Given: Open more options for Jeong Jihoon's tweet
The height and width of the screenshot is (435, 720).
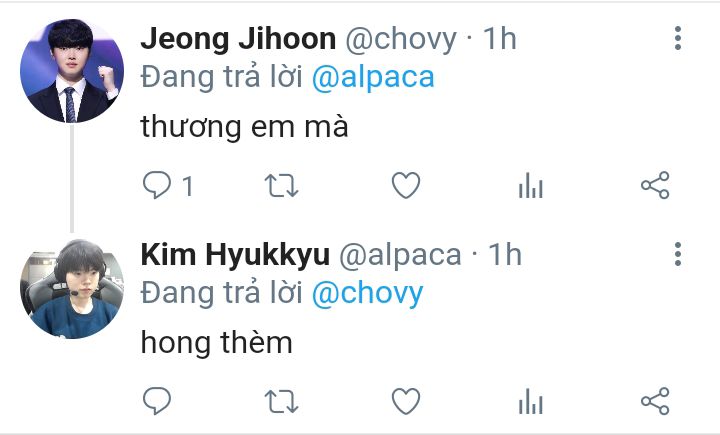Looking at the screenshot, I should click(678, 38).
